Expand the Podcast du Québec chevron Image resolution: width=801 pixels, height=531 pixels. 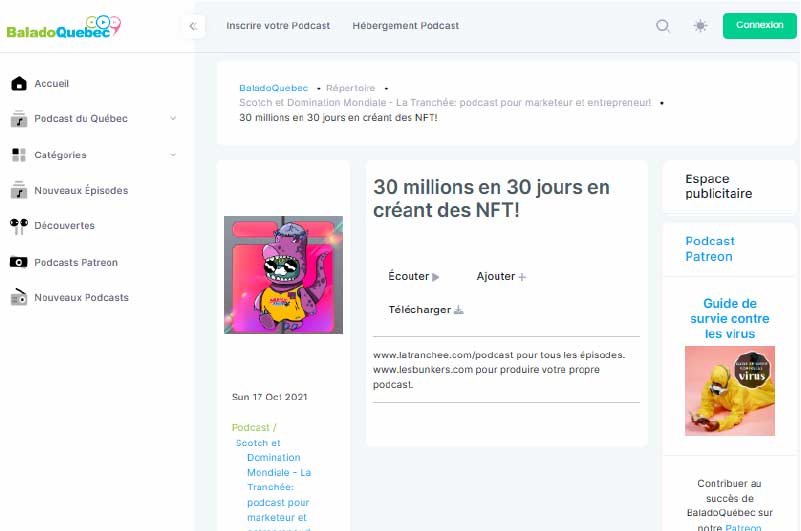(173, 119)
